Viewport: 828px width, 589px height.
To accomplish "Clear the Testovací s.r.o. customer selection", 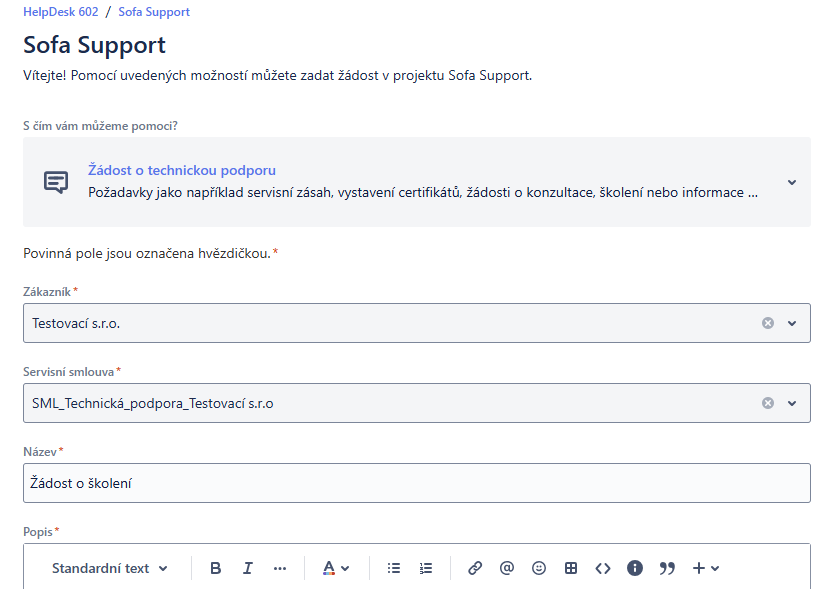I will 768,323.
